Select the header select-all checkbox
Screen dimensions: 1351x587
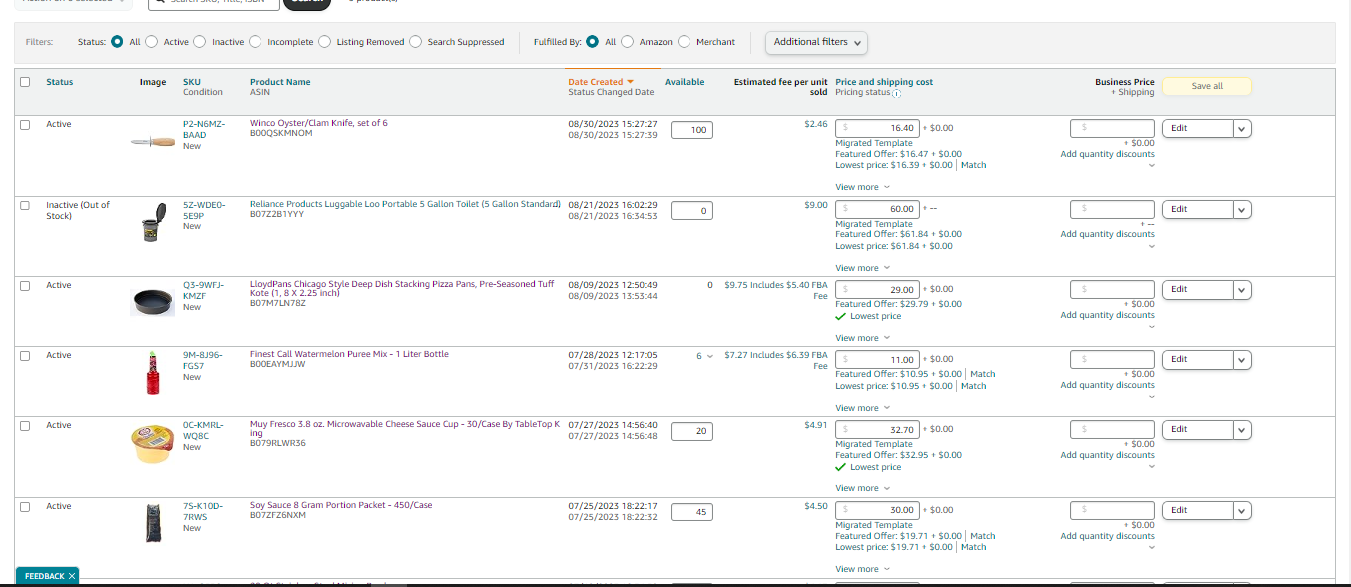click(25, 82)
